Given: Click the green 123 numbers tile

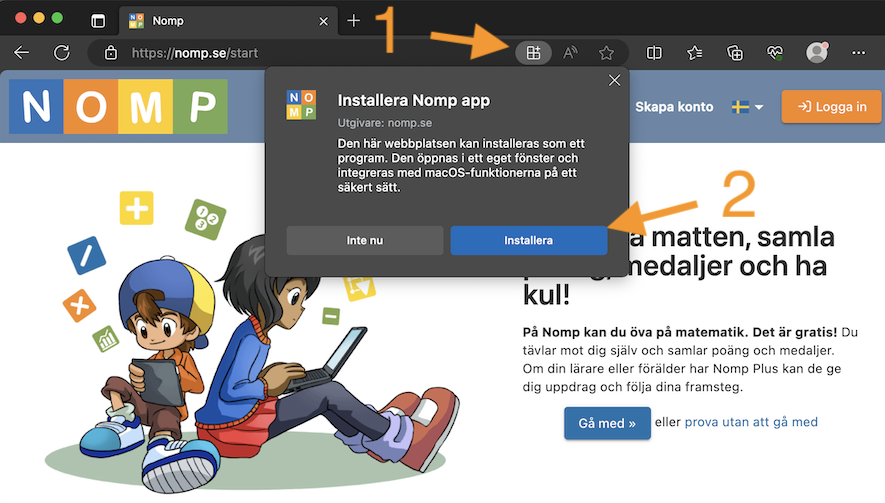Looking at the screenshot, I should 205,220.
